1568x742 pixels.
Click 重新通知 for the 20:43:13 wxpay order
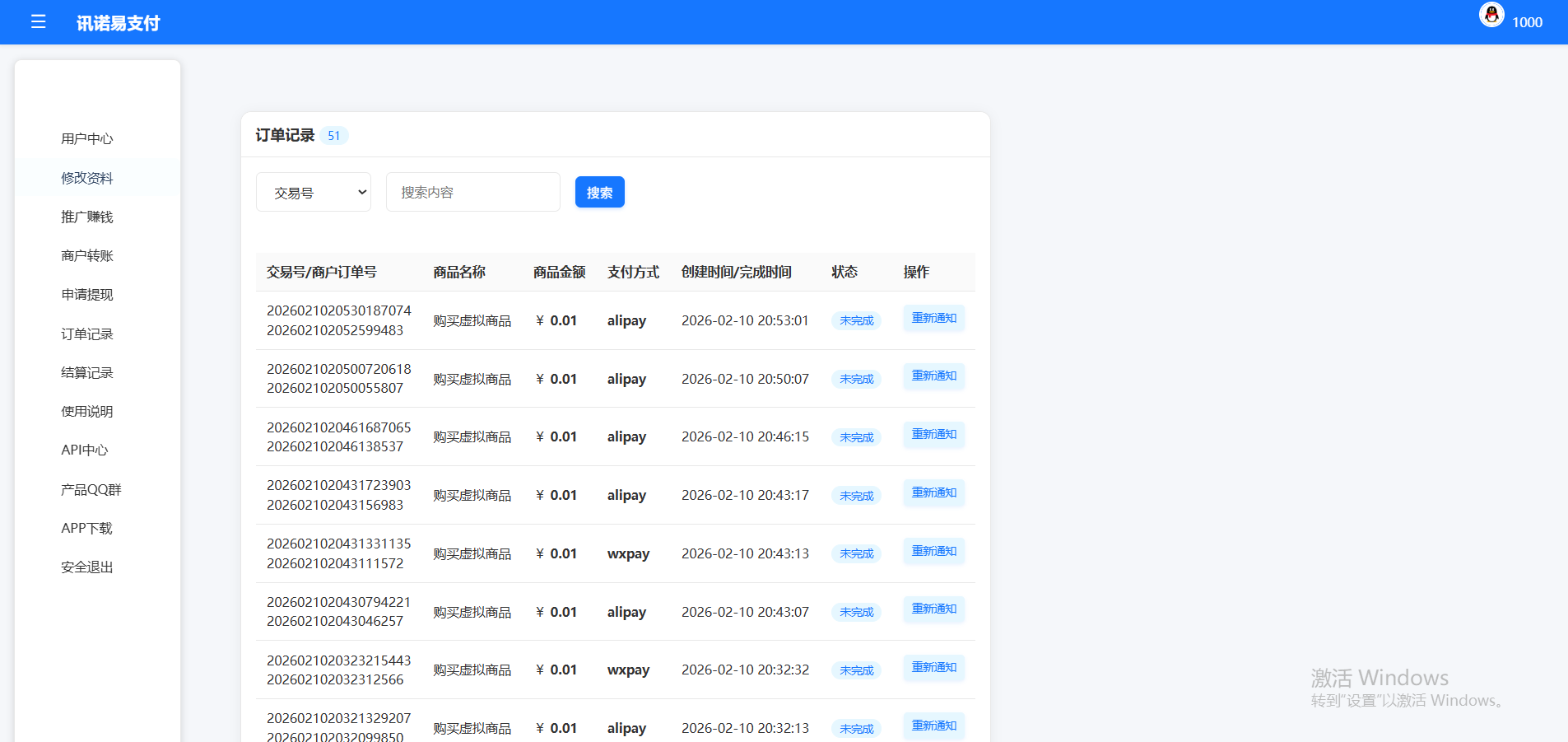click(933, 552)
